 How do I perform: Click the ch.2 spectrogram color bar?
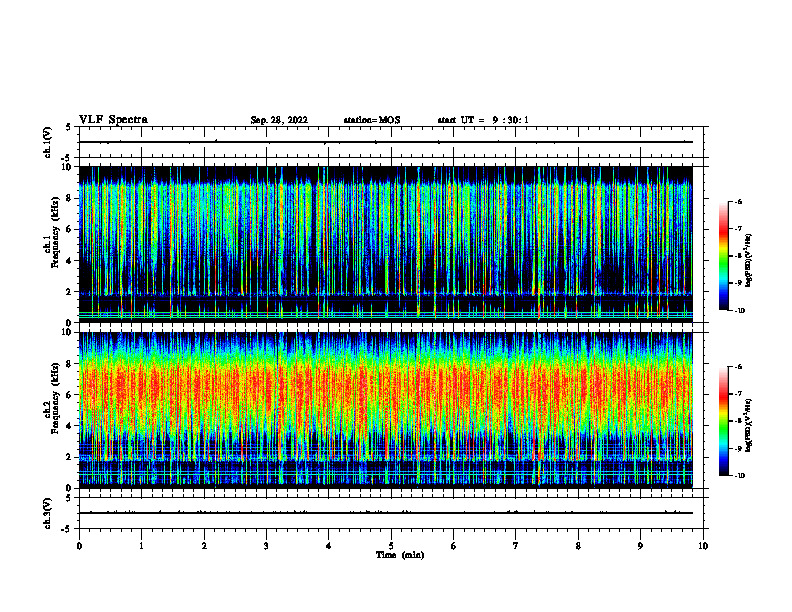pos(723,421)
